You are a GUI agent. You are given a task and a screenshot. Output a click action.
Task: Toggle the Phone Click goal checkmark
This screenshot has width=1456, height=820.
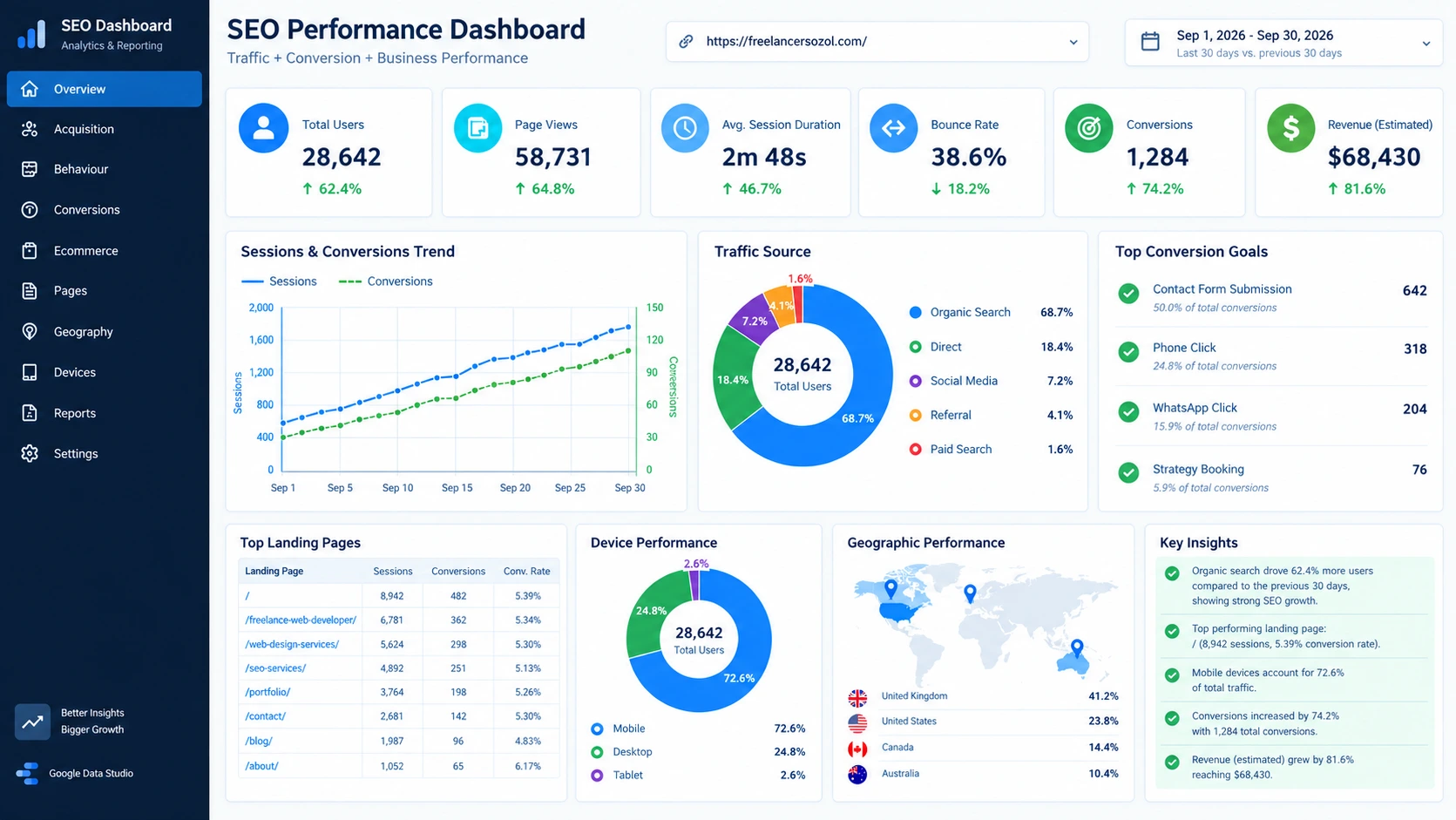(x=1128, y=352)
